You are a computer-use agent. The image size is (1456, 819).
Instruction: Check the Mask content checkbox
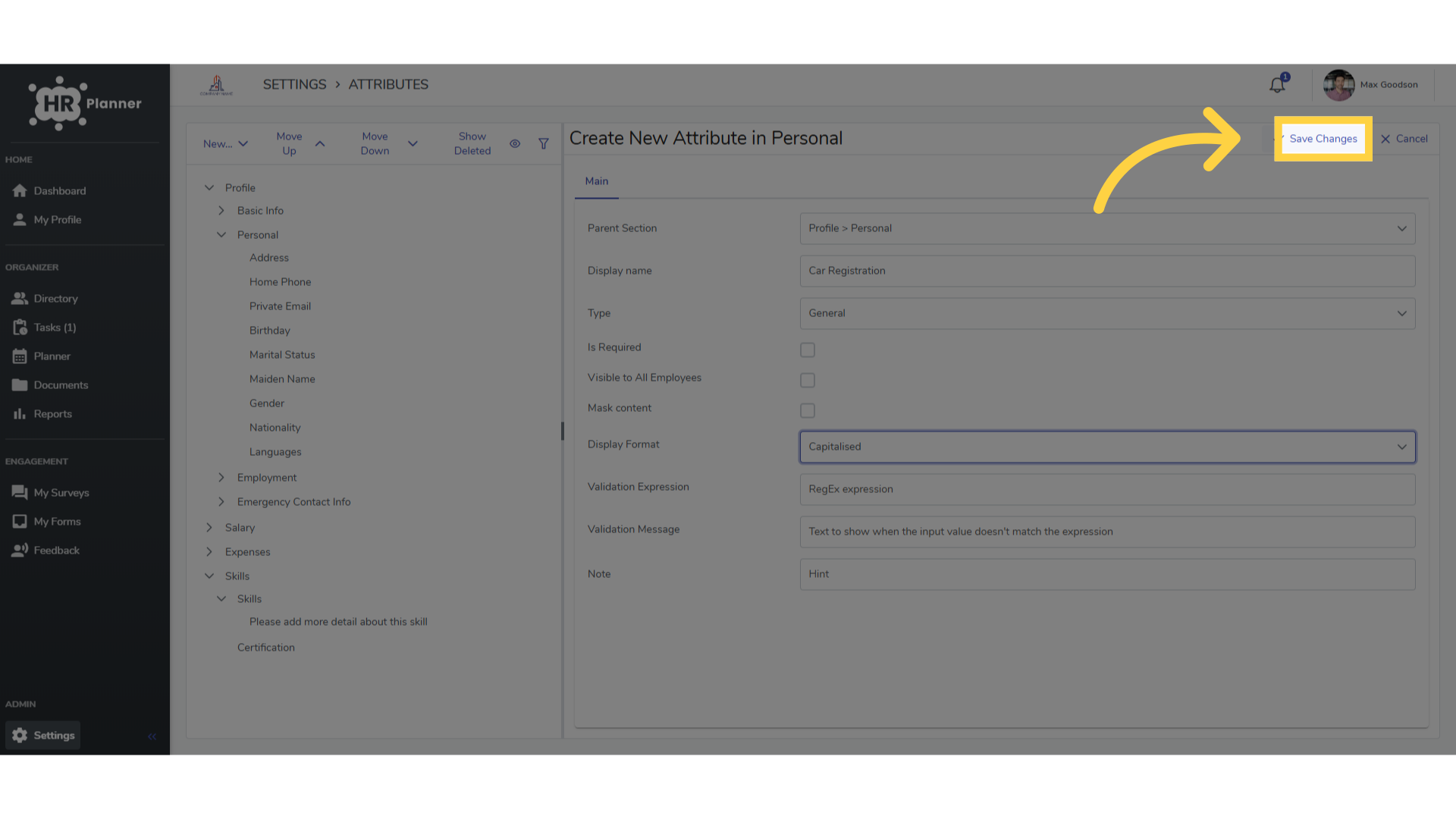click(x=808, y=410)
